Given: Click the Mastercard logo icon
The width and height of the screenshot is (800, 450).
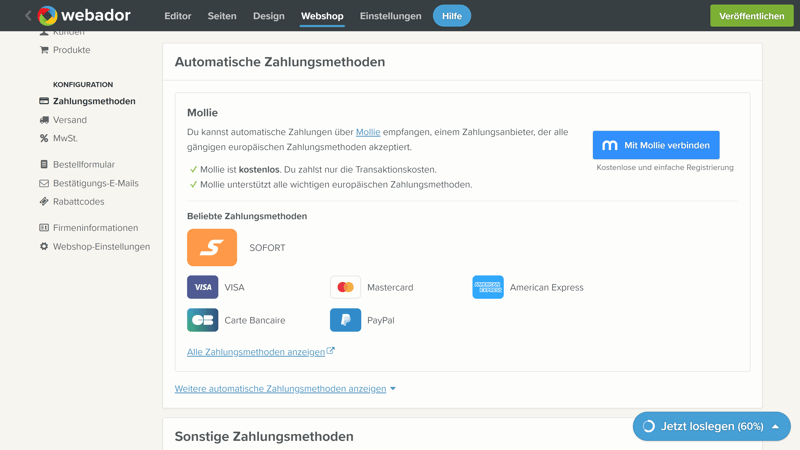Looking at the screenshot, I should pyautogui.click(x=345, y=287).
